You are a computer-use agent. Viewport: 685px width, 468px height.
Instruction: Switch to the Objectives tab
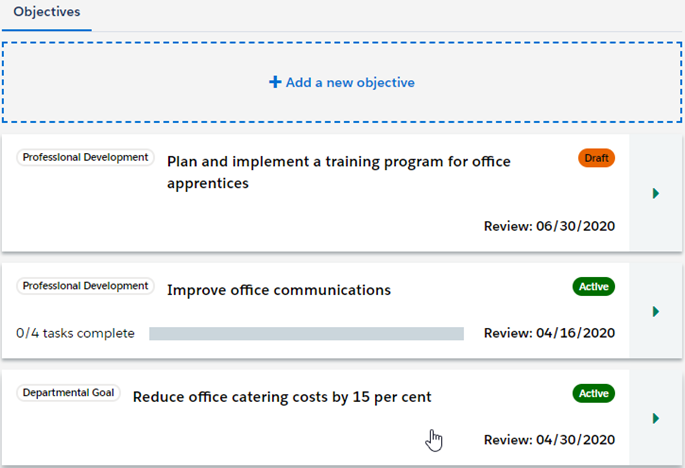pos(46,12)
